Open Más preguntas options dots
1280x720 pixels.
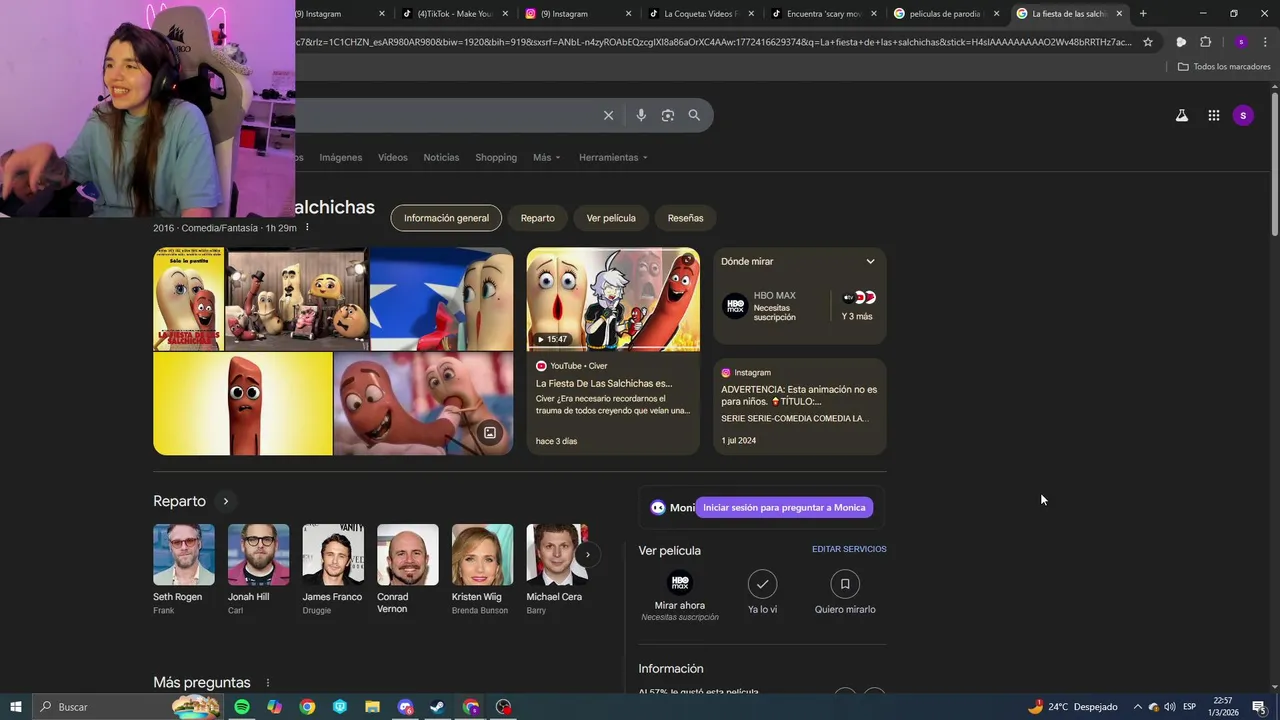pyautogui.click(x=267, y=683)
